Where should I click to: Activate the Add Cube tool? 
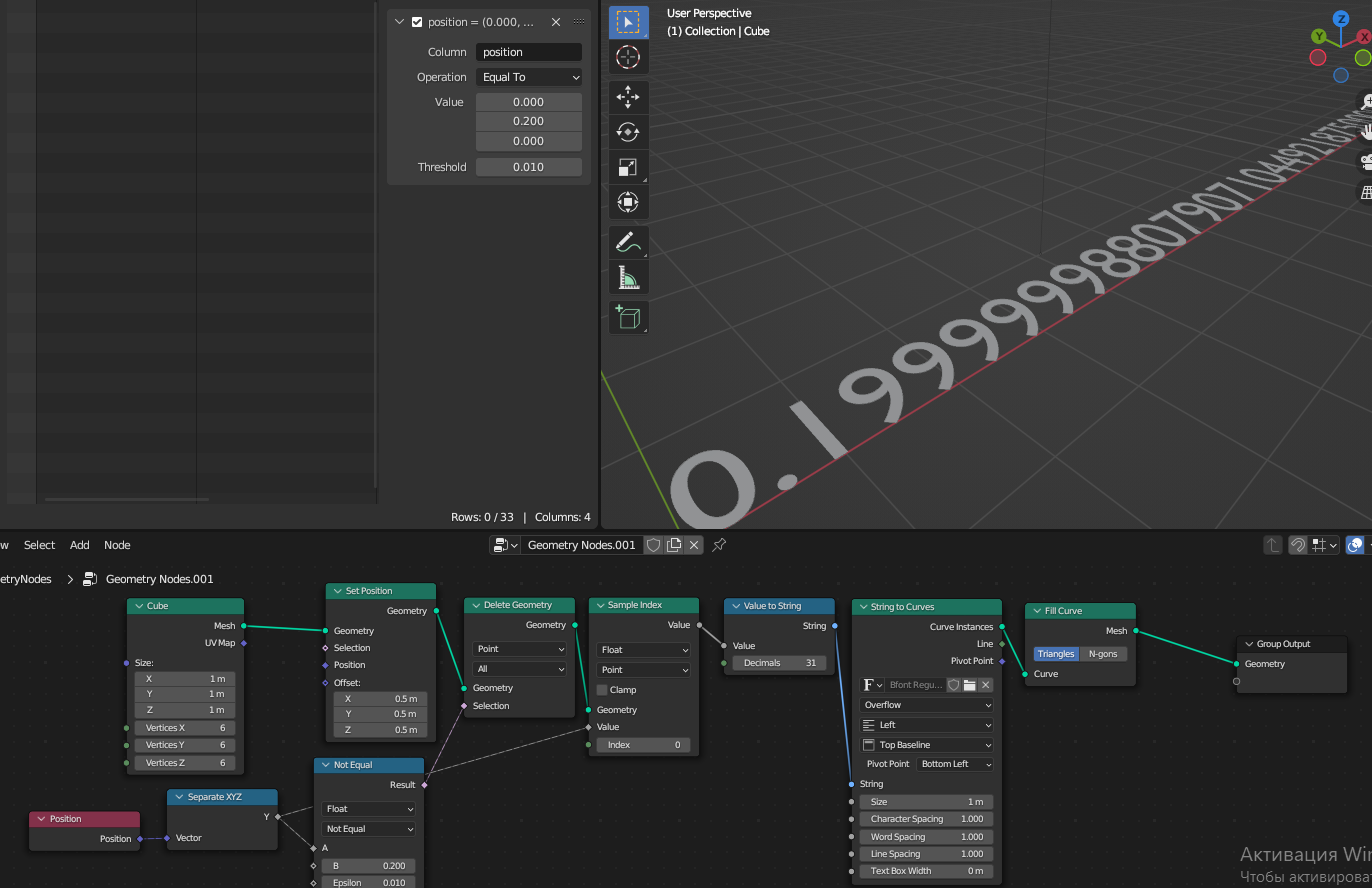[x=628, y=317]
